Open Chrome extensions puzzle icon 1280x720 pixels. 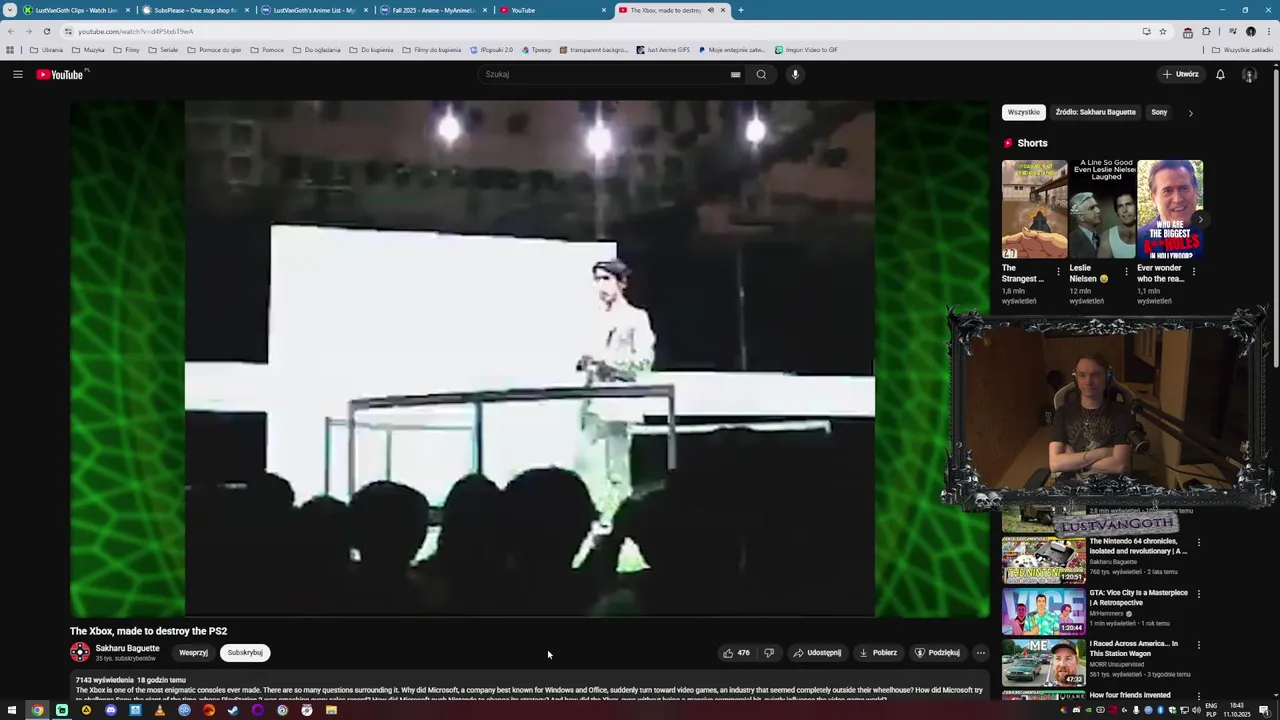[1206, 31]
